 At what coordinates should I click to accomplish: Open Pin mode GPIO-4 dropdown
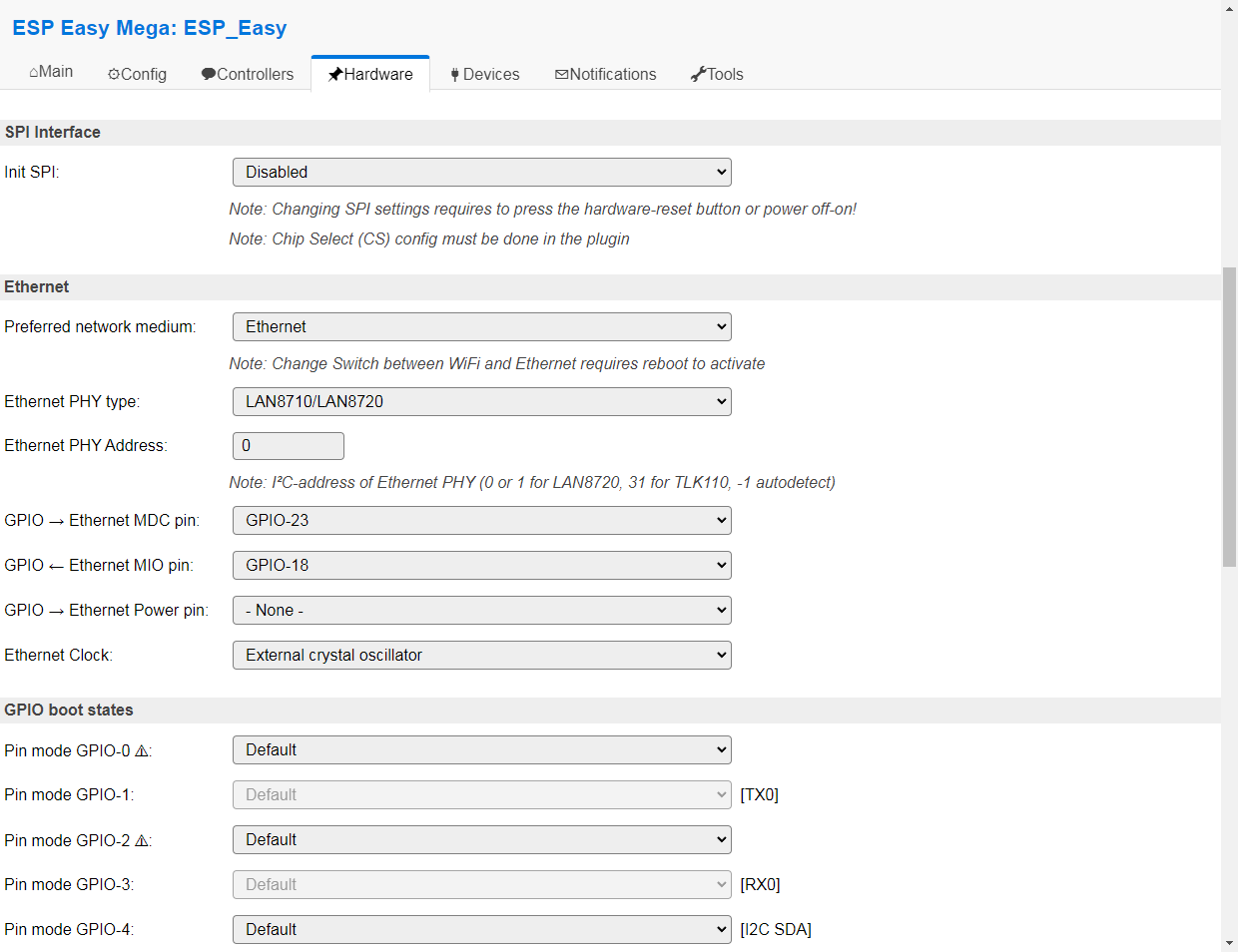pos(482,929)
